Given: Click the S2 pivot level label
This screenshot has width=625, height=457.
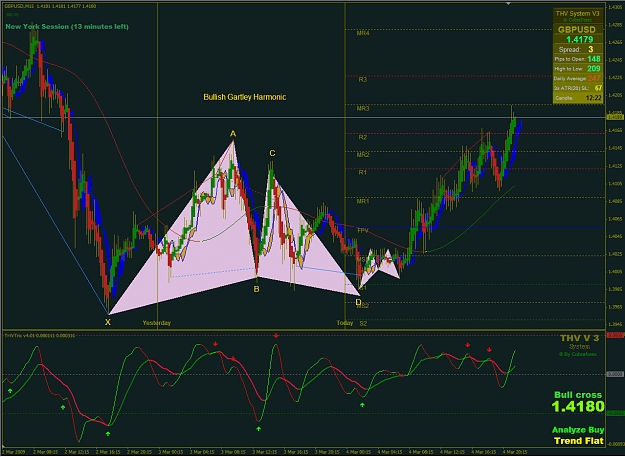Looking at the screenshot, I should pos(363,324).
